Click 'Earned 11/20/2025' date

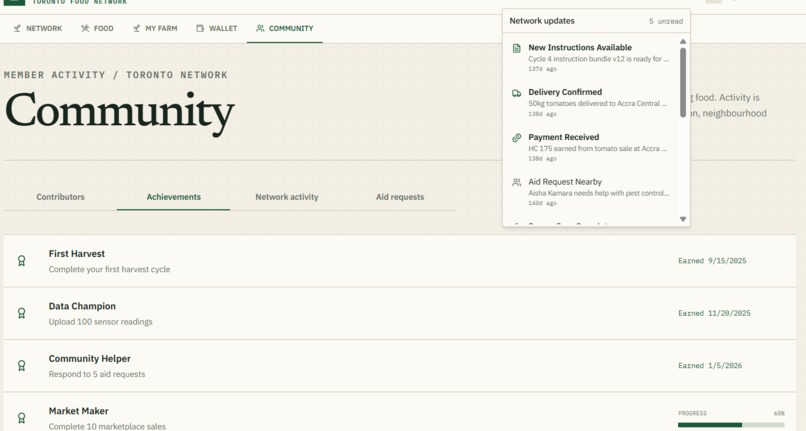(714, 313)
